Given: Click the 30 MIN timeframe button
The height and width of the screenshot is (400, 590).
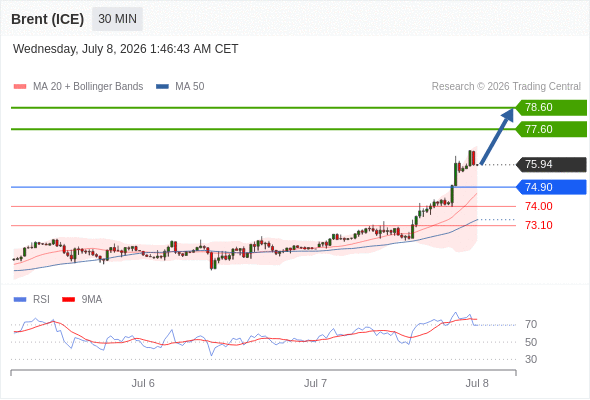Looking at the screenshot, I should 117,19.
